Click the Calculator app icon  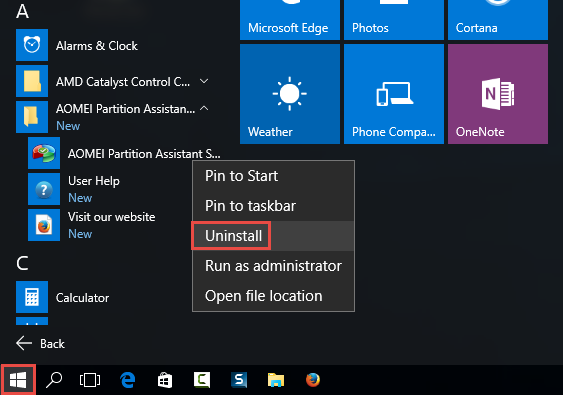(x=32, y=297)
